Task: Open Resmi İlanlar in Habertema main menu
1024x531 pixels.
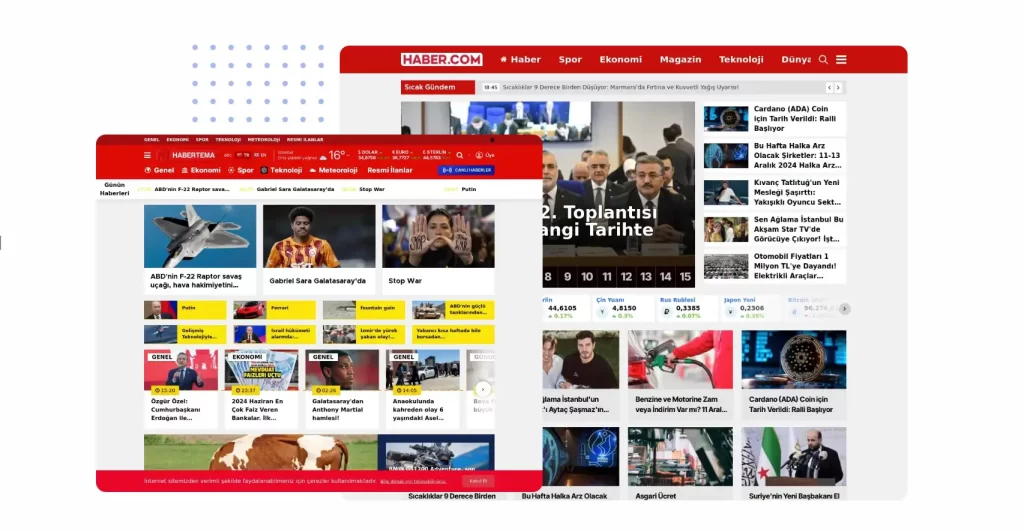Action: [390, 170]
